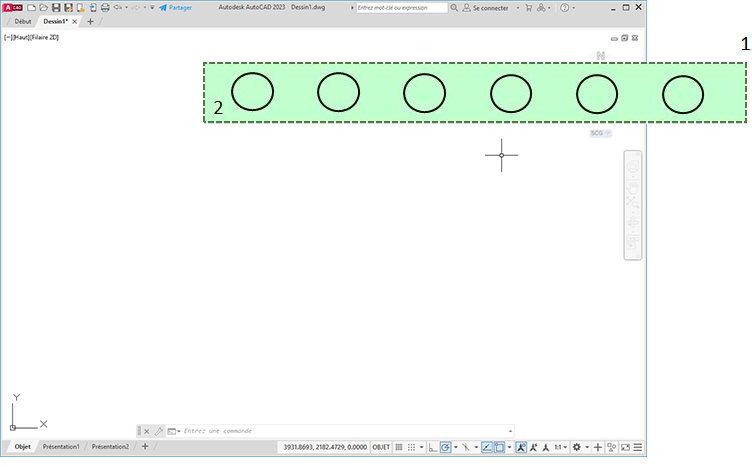Click the search keyword input field
This screenshot has height=467, width=752.
point(401,8)
